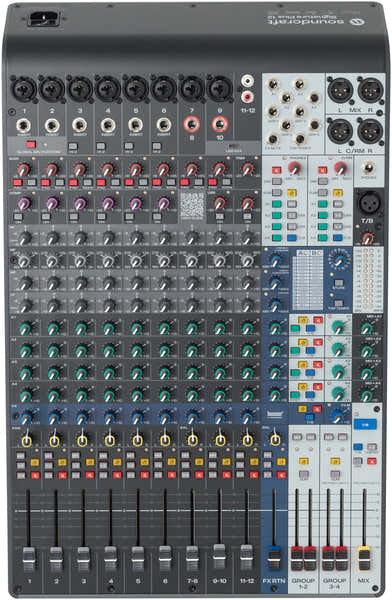Mute channel 6 with its red mute button

click(172, 475)
